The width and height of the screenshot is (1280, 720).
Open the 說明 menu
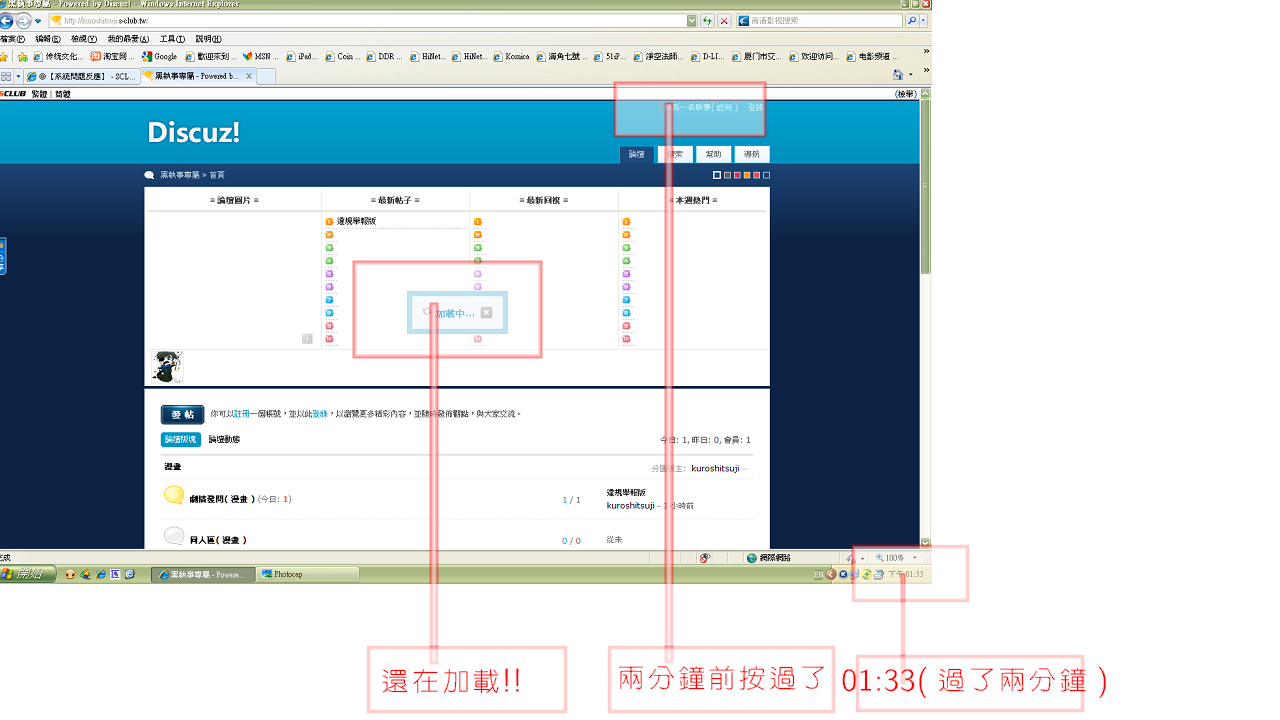tap(208, 39)
